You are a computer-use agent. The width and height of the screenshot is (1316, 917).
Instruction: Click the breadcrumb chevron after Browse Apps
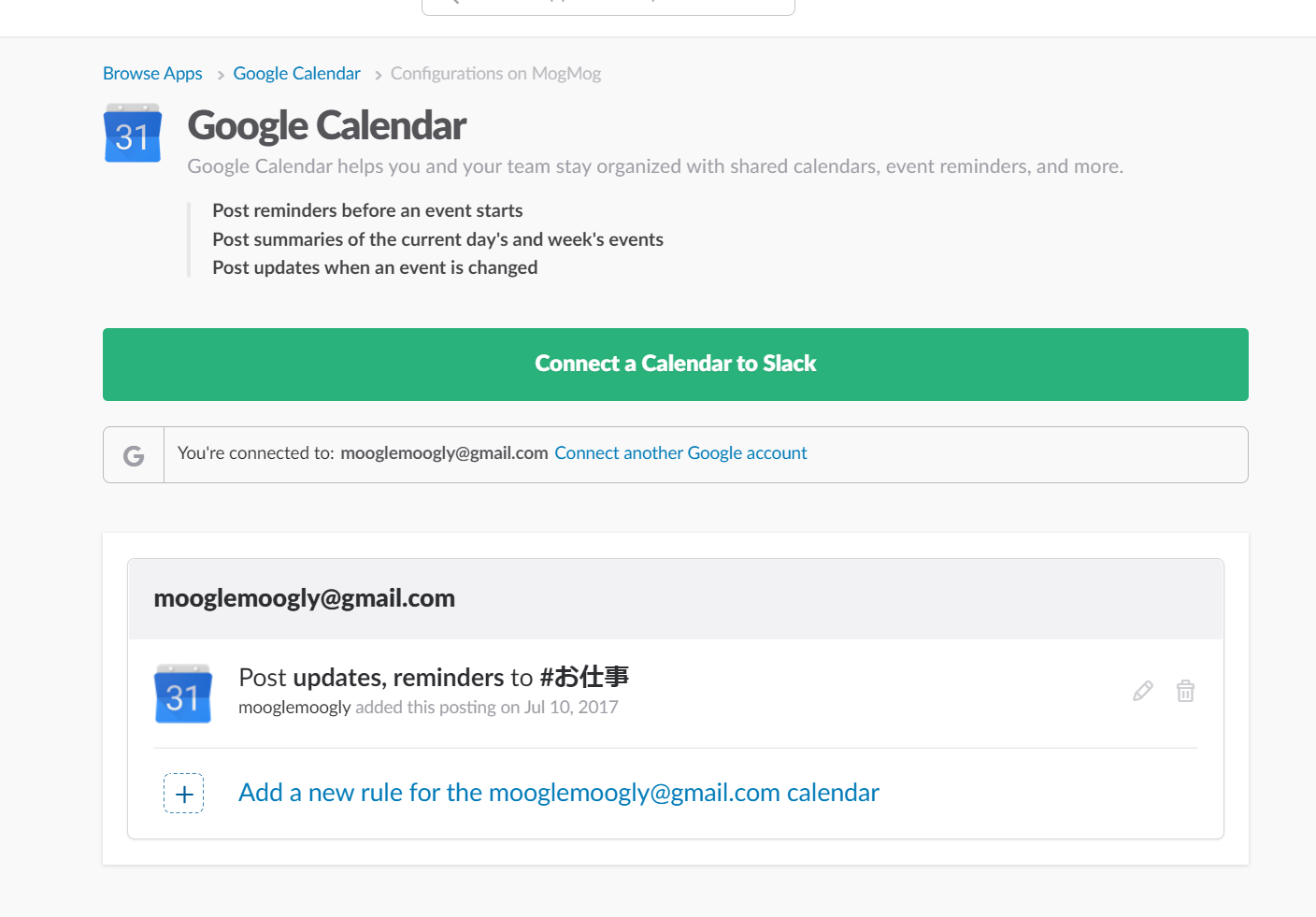pyautogui.click(x=221, y=75)
